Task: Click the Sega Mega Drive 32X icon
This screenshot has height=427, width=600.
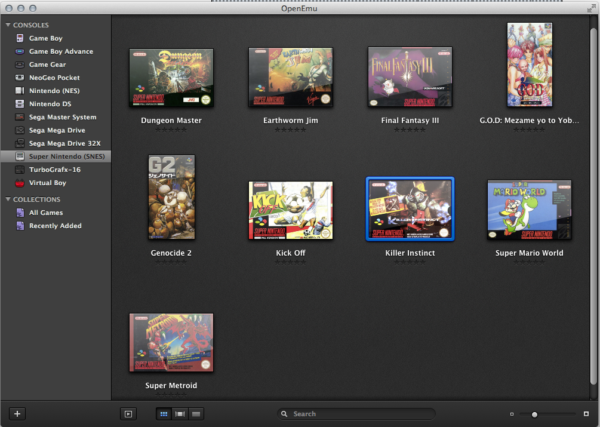Action: pos(20,143)
